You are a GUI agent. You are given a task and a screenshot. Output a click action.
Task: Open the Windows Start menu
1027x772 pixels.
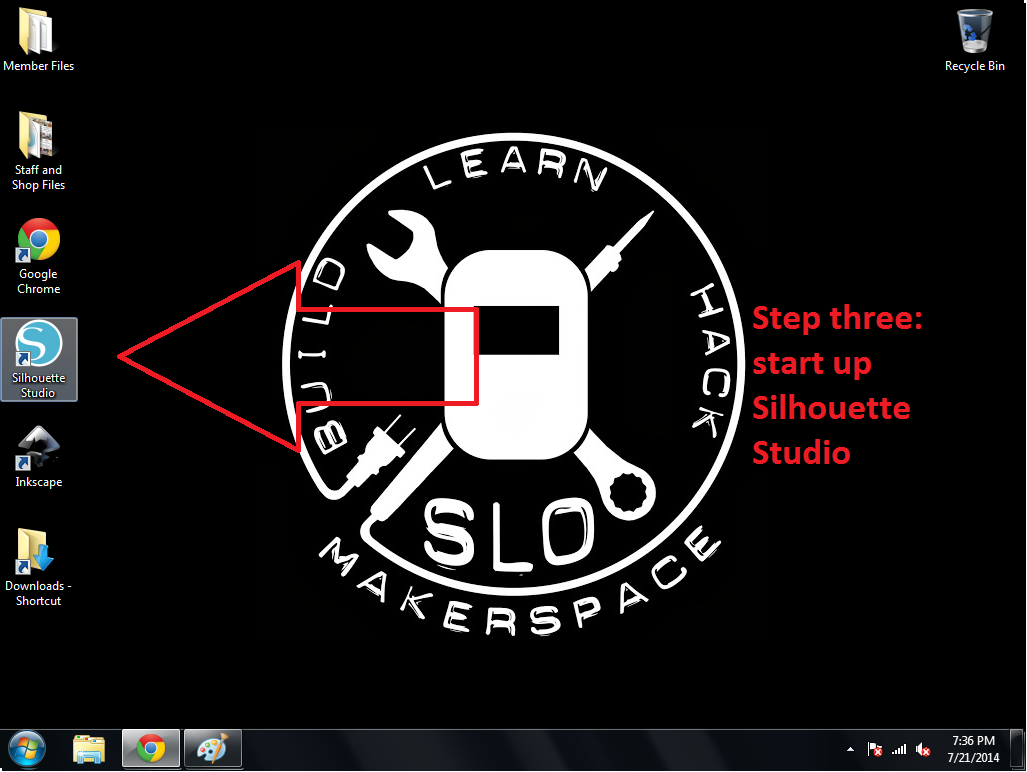(x=27, y=749)
